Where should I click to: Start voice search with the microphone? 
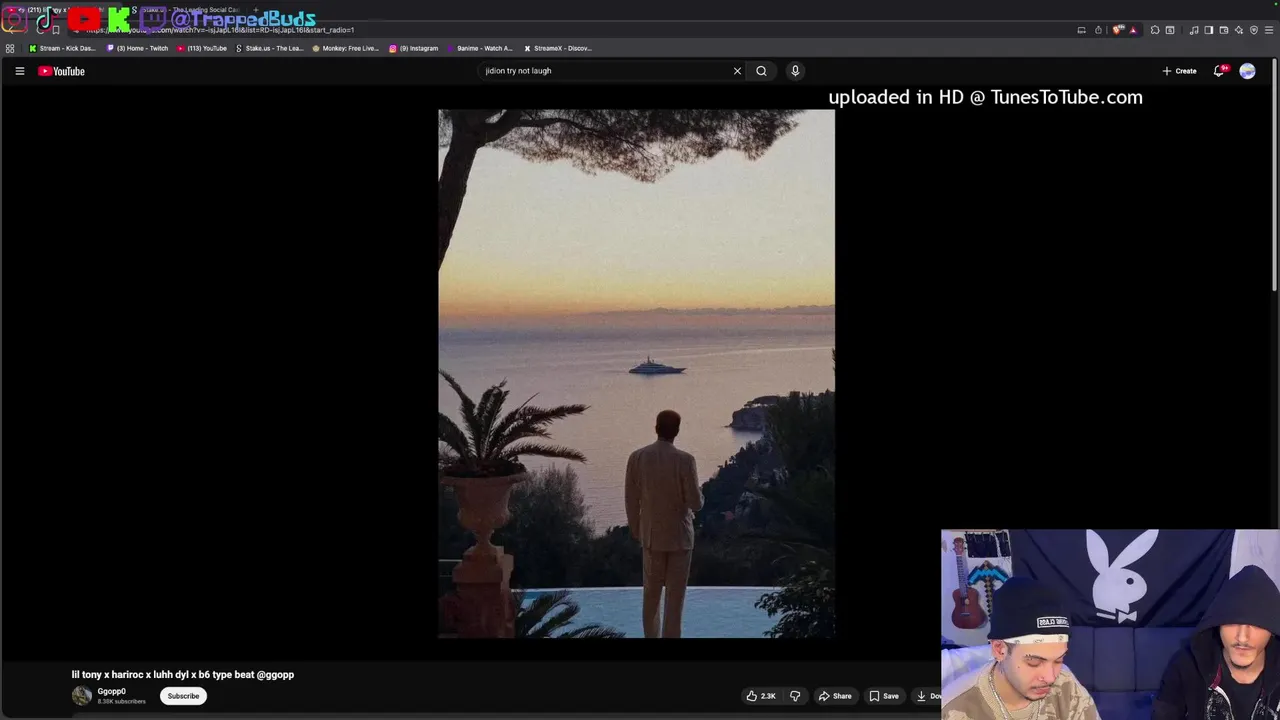pyautogui.click(x=795, y=71)
